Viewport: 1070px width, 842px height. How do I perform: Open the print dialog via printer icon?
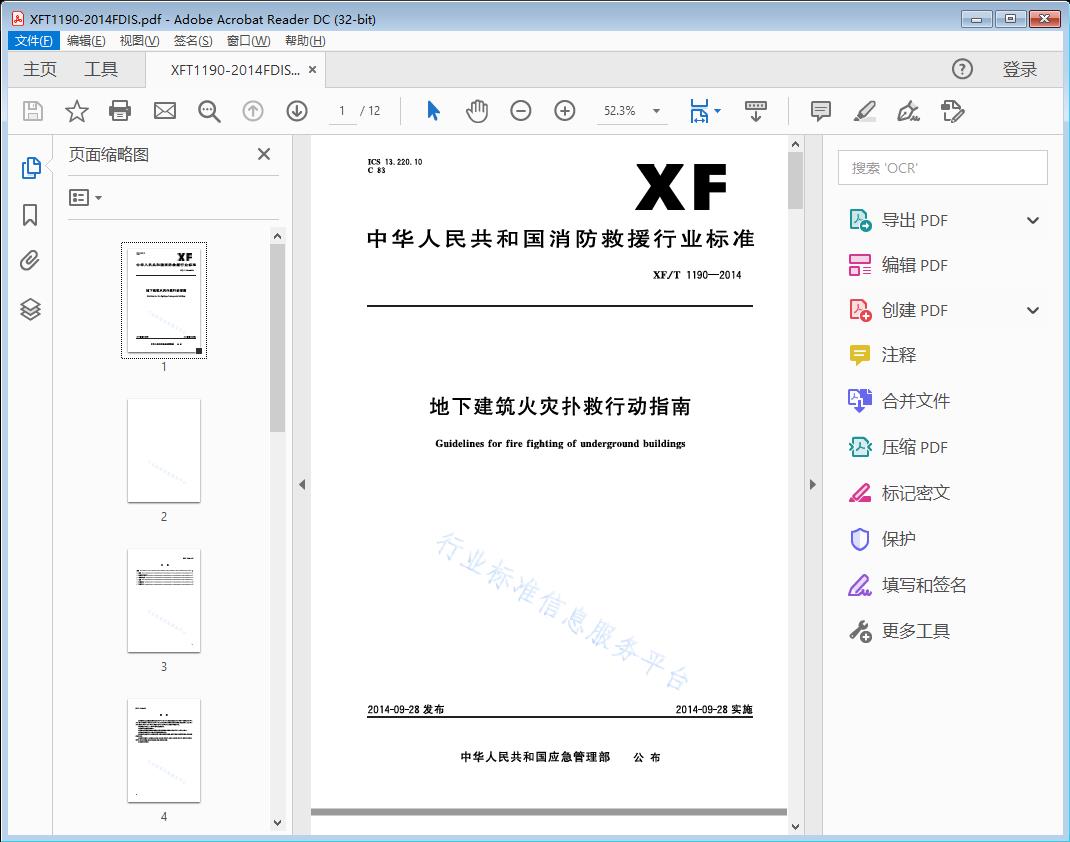(x=120, y=111)
